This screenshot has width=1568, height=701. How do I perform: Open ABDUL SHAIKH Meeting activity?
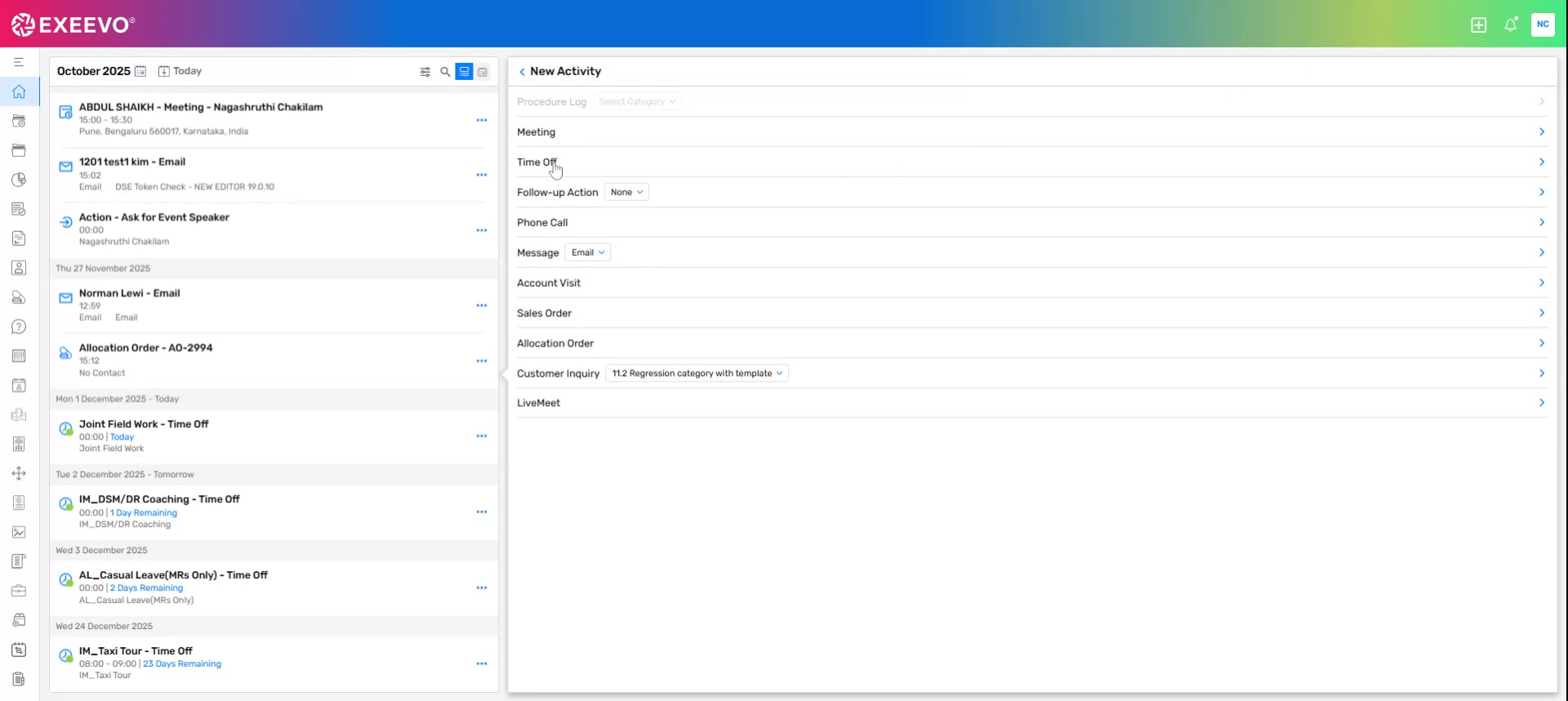(201, 107)
